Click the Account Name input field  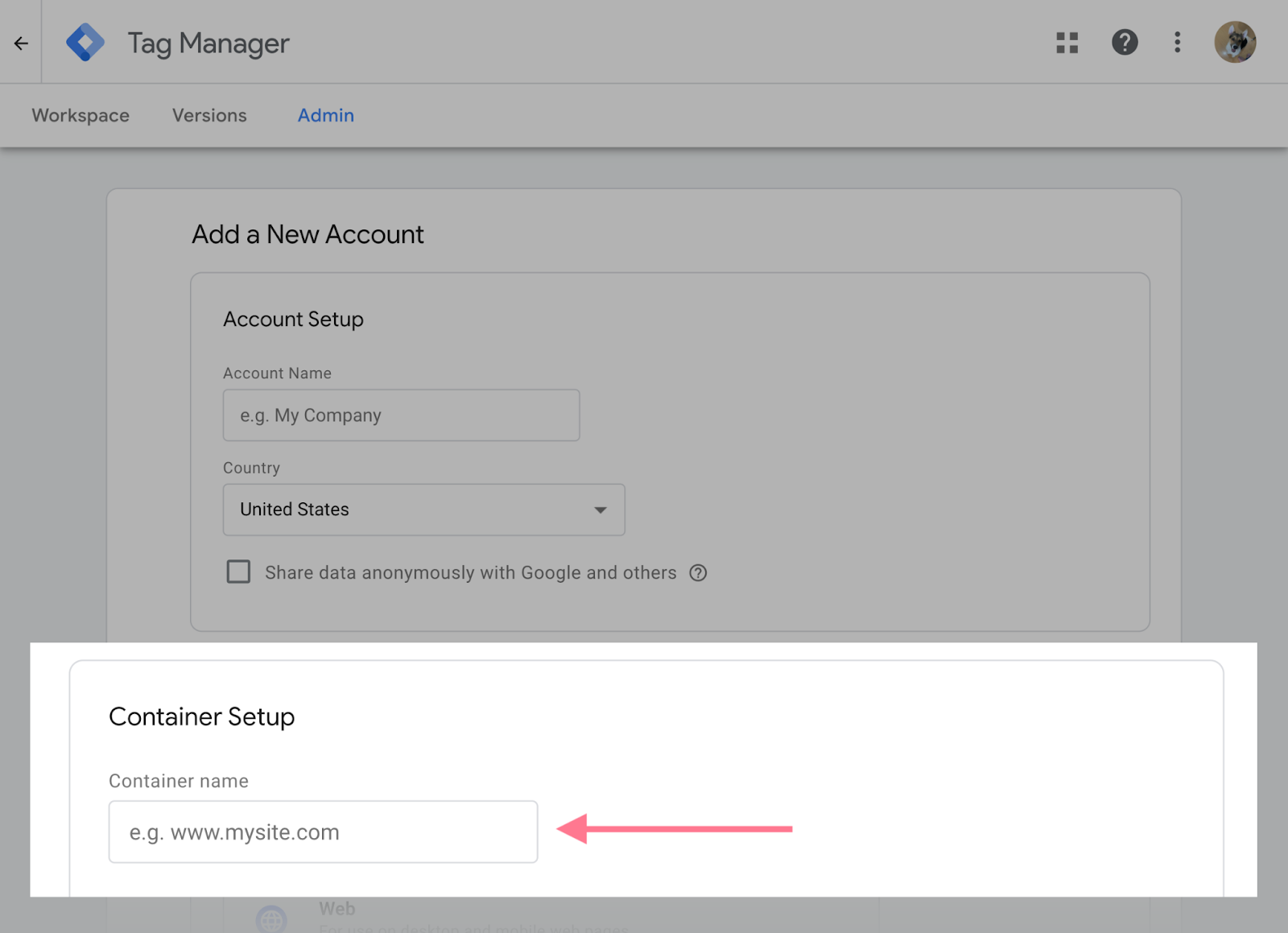pos(400,415)
